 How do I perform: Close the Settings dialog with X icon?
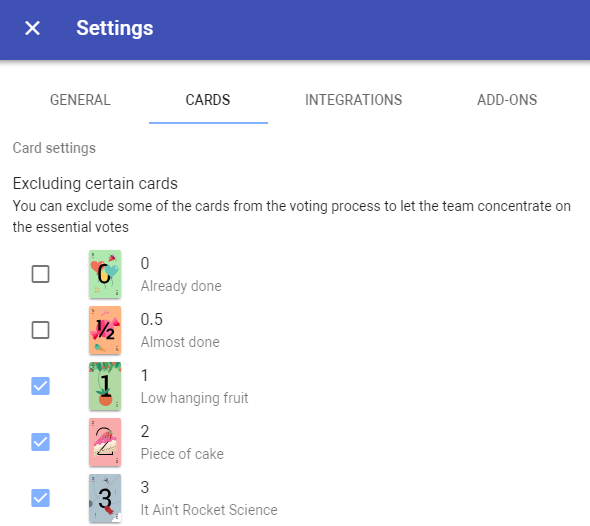[32, 28]
